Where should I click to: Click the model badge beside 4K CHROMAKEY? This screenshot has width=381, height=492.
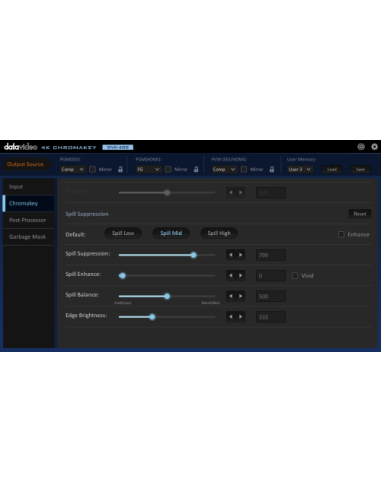(x=118, y=147)
